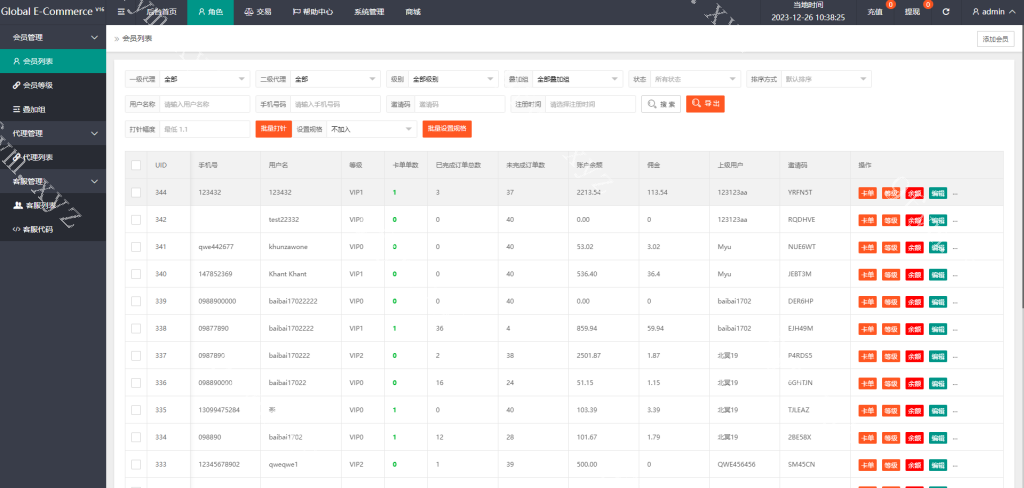This screenshot has height=488, width=1024.
Task: Toggle the sidebar hamburger menu icon
Action: tap(121, 12)
